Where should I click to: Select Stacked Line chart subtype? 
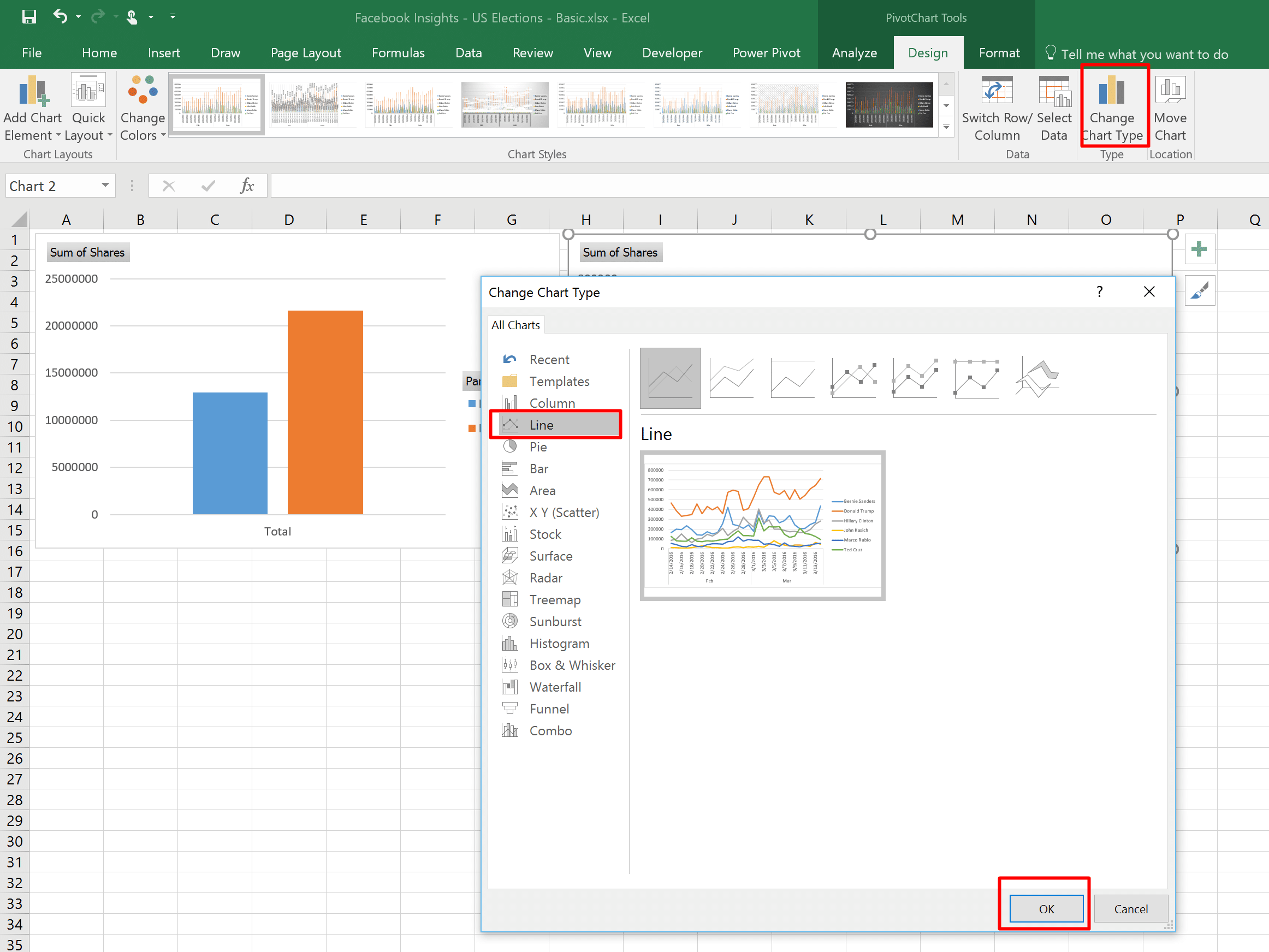[x=732, y=378]
